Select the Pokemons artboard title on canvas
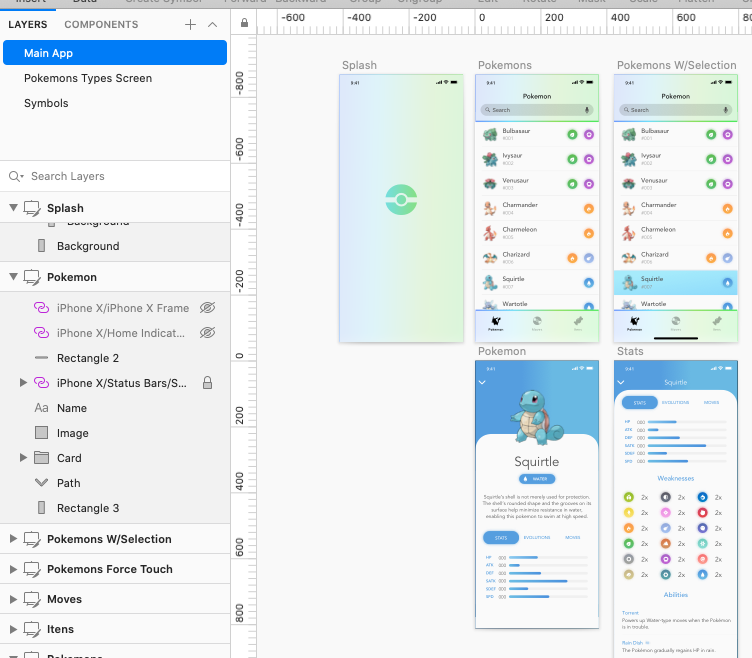 coord(505,65)
